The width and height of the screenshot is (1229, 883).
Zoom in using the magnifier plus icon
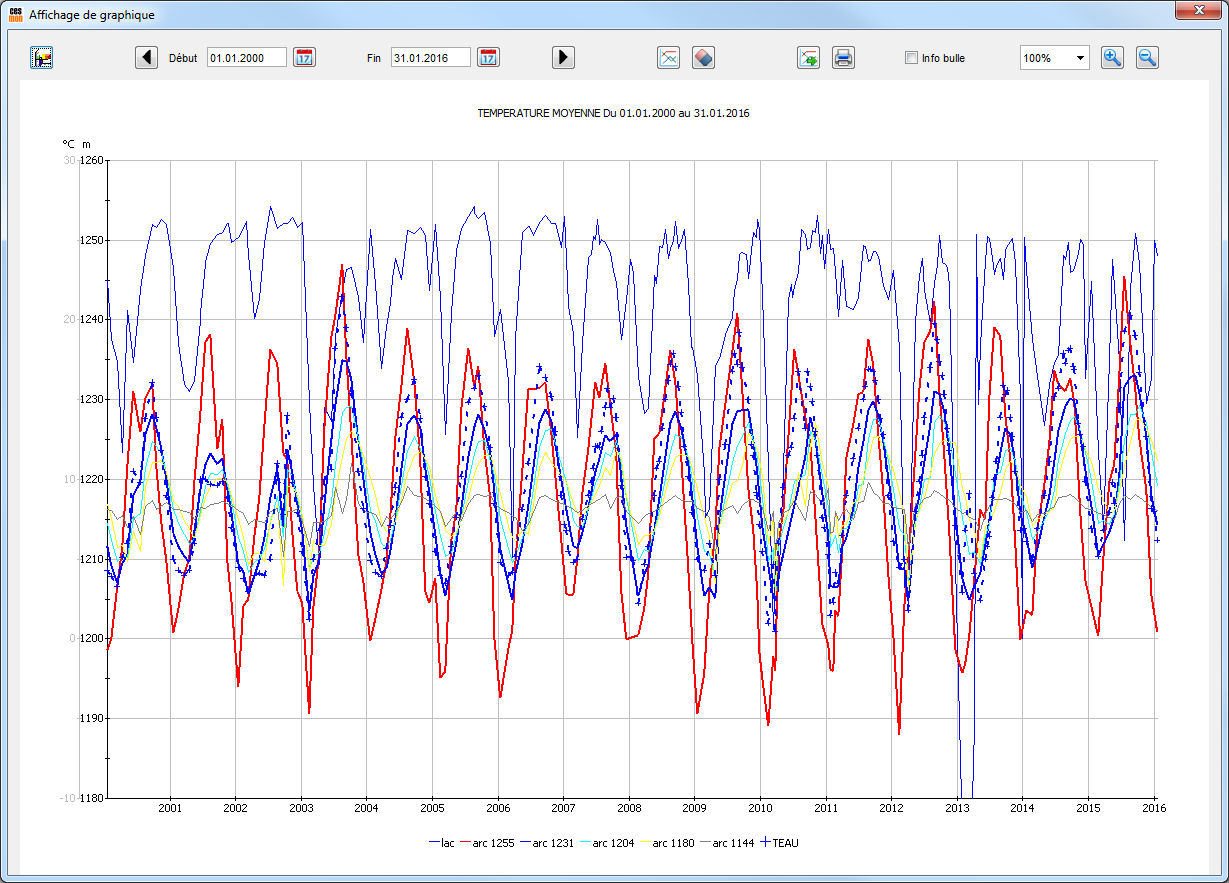click(1112, 57)
